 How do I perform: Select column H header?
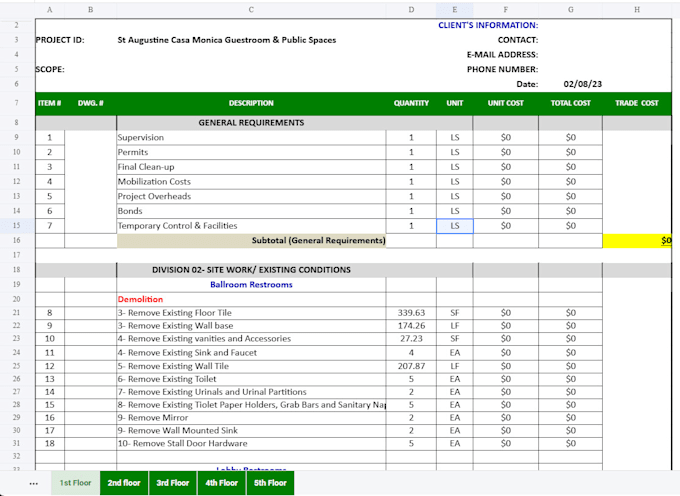pyautogui.click(x=637, y=10)
